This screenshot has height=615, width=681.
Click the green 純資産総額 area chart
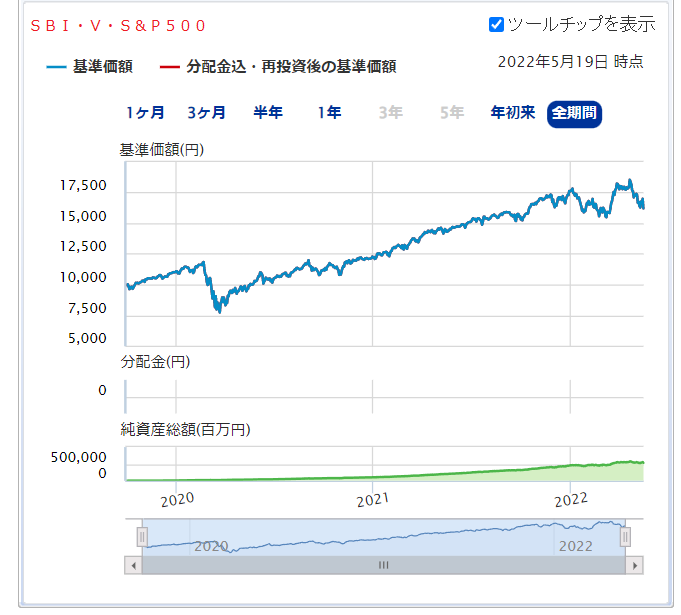(x=560, y=472)
